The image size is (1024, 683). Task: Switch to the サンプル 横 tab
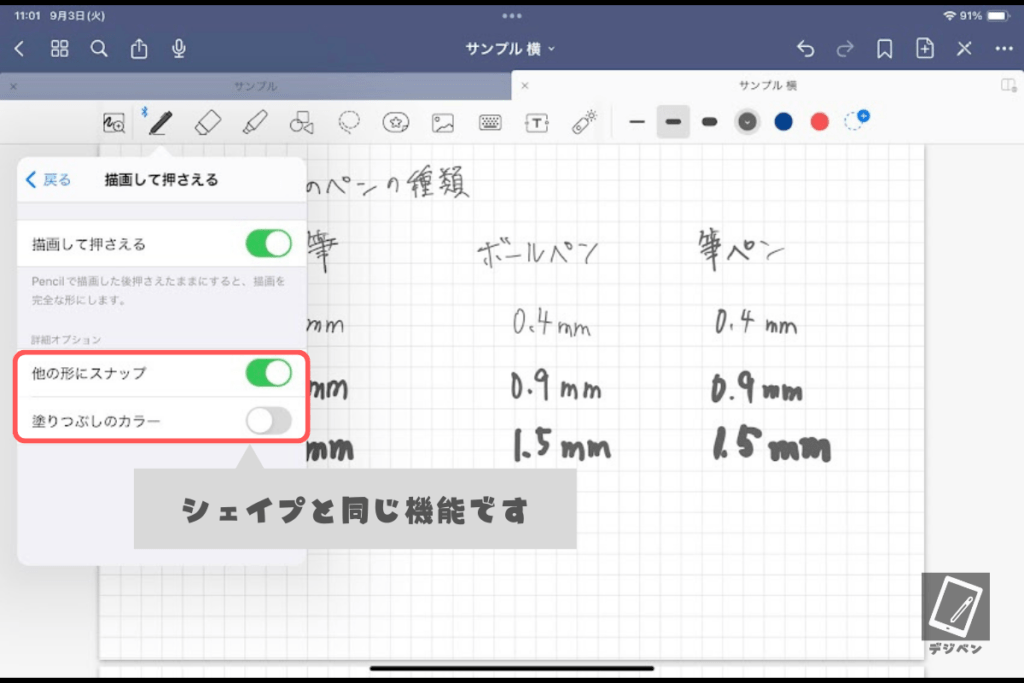767,86
